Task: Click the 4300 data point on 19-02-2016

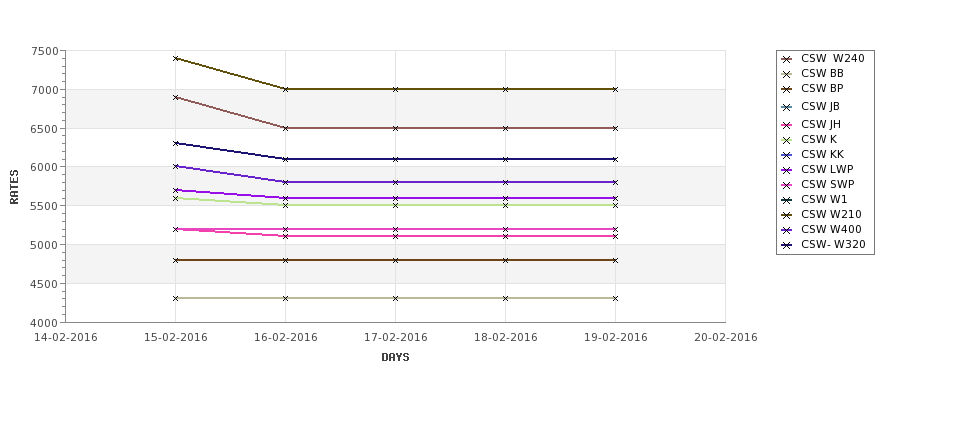Action: (616, 298)
